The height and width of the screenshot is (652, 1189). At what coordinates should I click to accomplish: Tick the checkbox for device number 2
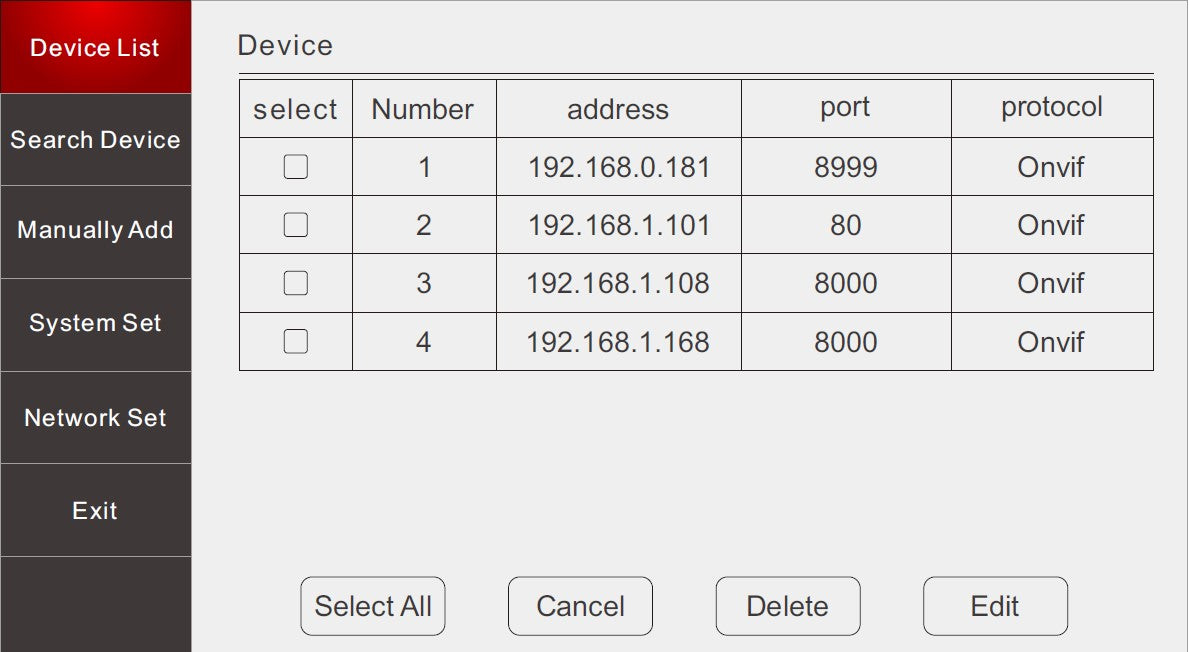[x=295, y=225]
